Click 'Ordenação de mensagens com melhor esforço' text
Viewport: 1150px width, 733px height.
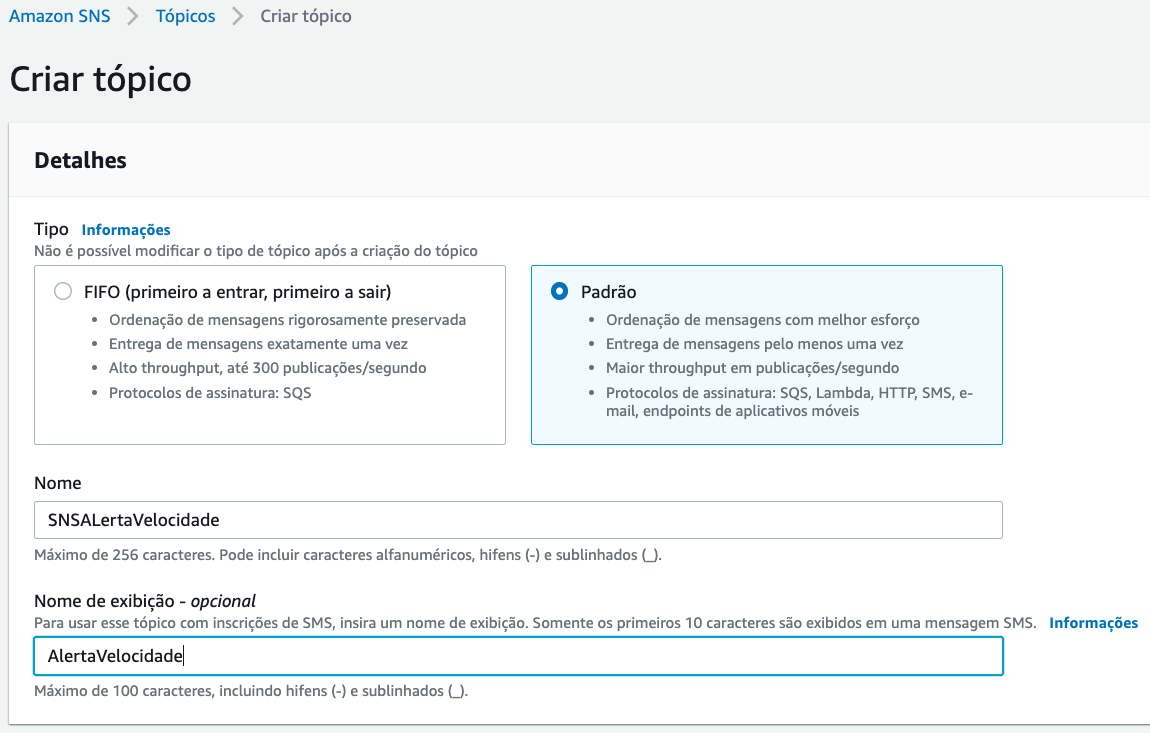763,320
